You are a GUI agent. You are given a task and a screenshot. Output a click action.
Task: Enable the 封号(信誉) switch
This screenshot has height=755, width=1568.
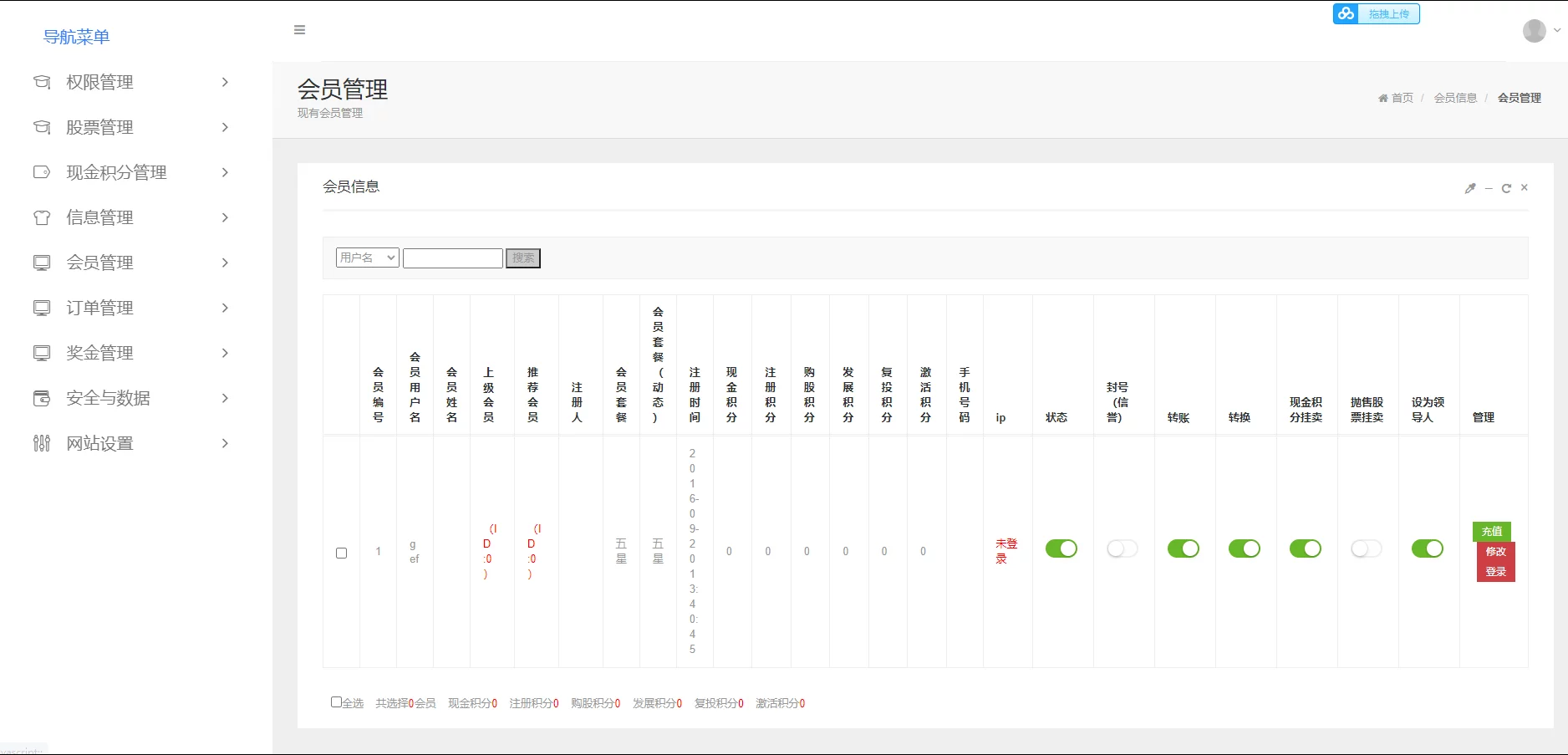pos(1122,548)
